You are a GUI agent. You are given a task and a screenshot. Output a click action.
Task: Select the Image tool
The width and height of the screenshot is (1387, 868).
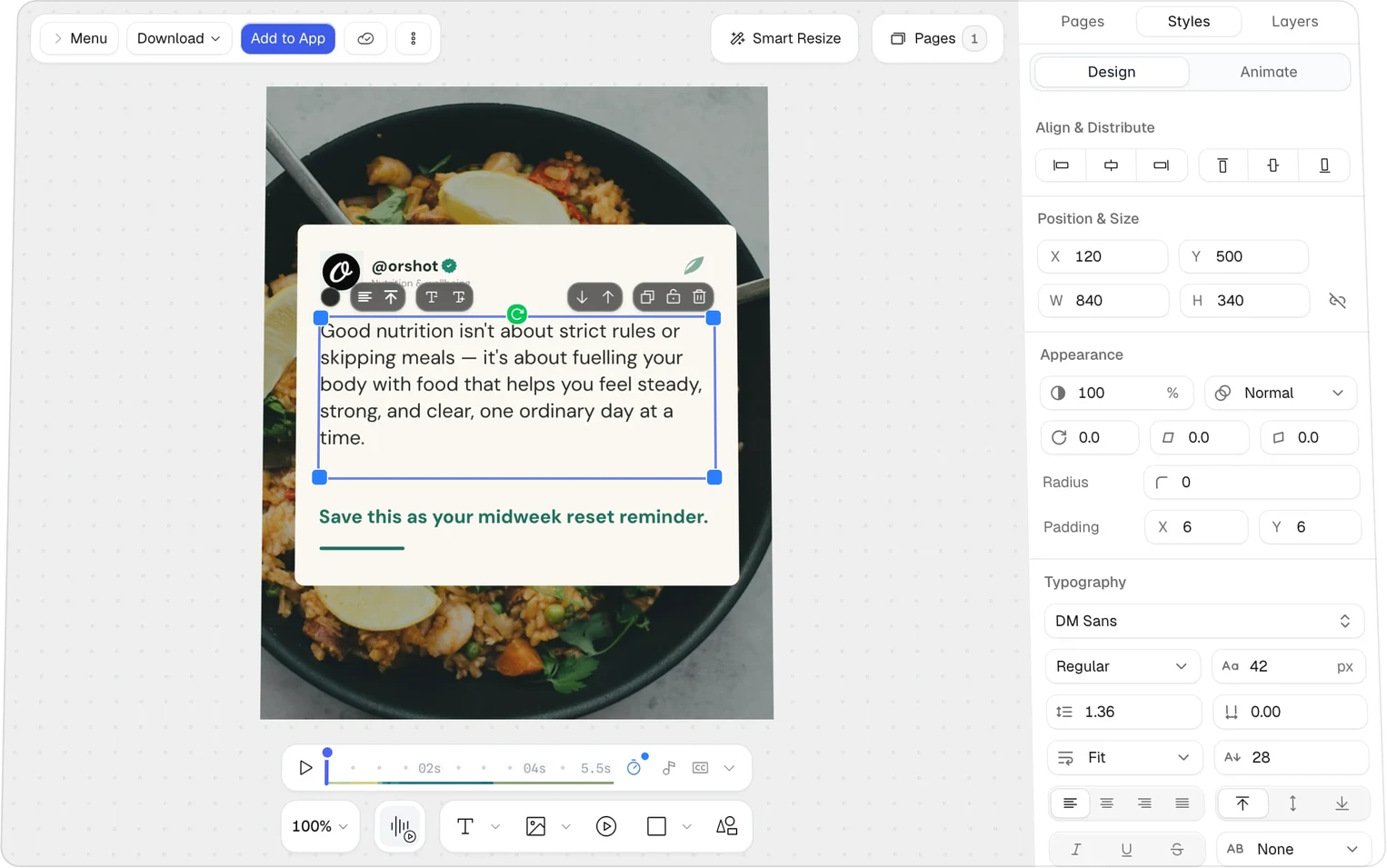[536, 826]
